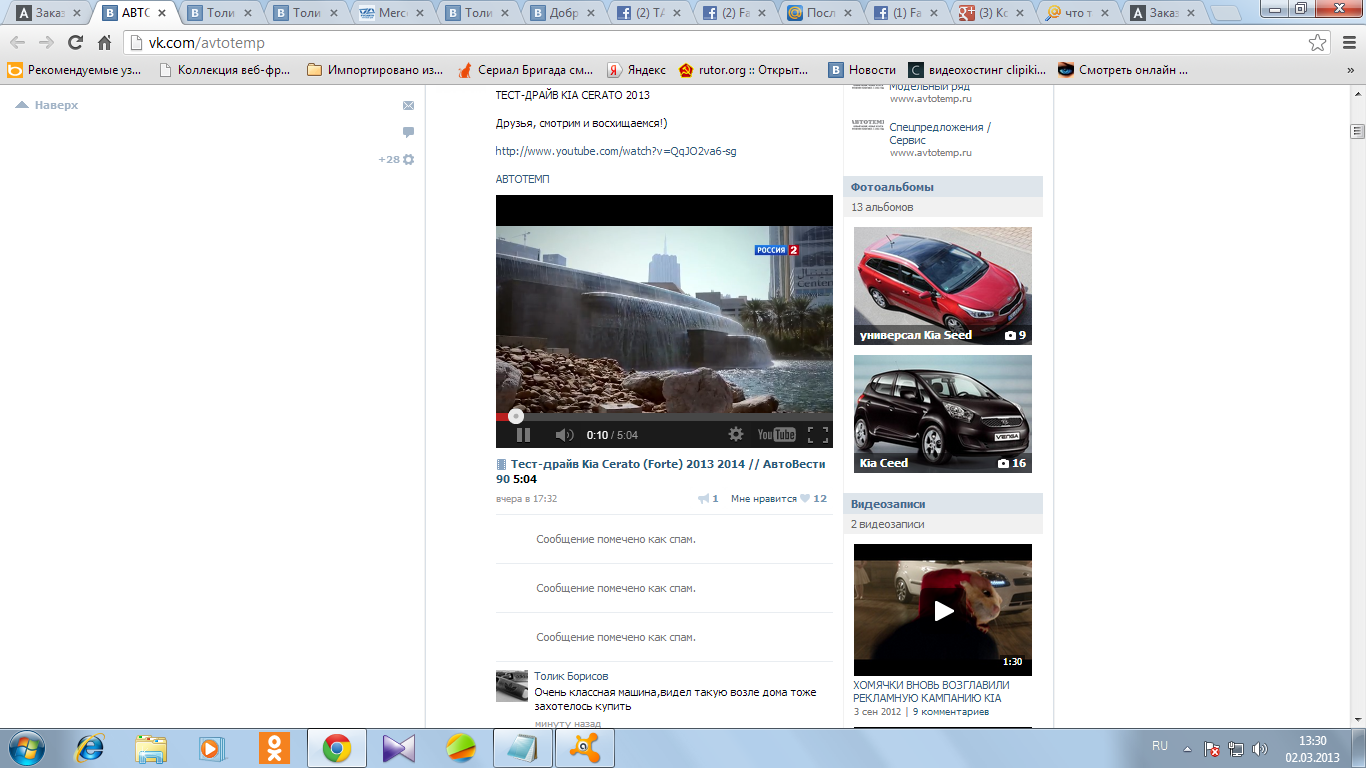This screenshot has height=768, width=1366.
Task: Seek using the video progress bar handle
Action: coord(516,415)
